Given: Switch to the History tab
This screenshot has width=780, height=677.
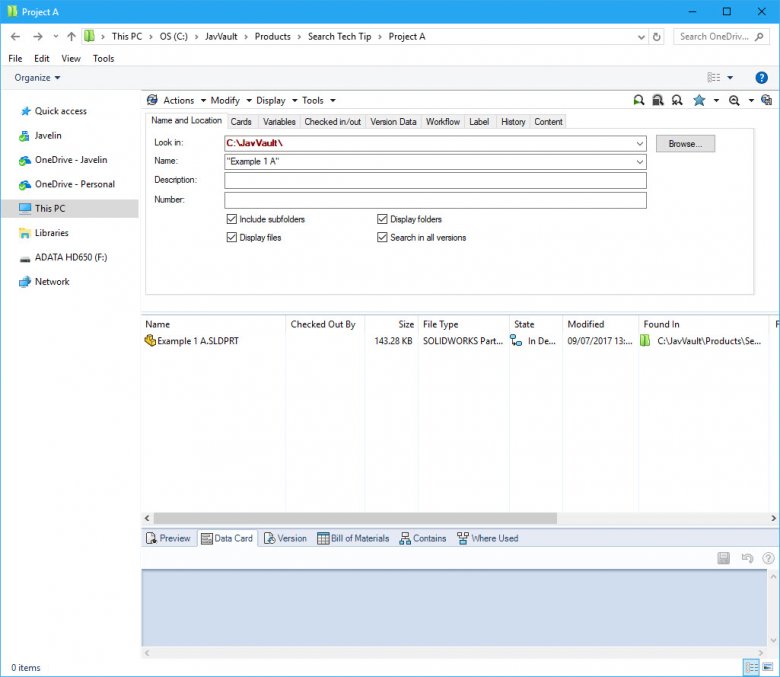Looking at the screenshot, I should 513,122.
